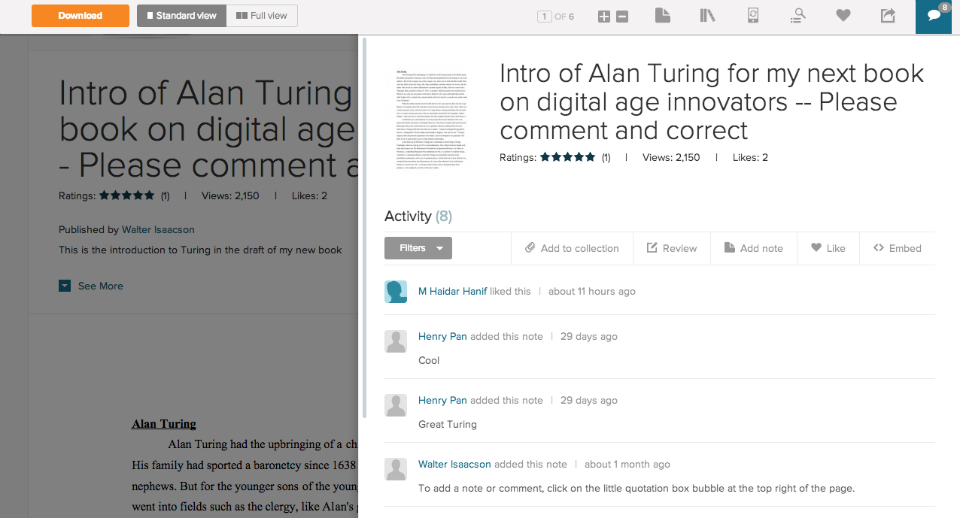Open the library books icon
This screenshot has width=960, height=518.
(x=707, y=15)
